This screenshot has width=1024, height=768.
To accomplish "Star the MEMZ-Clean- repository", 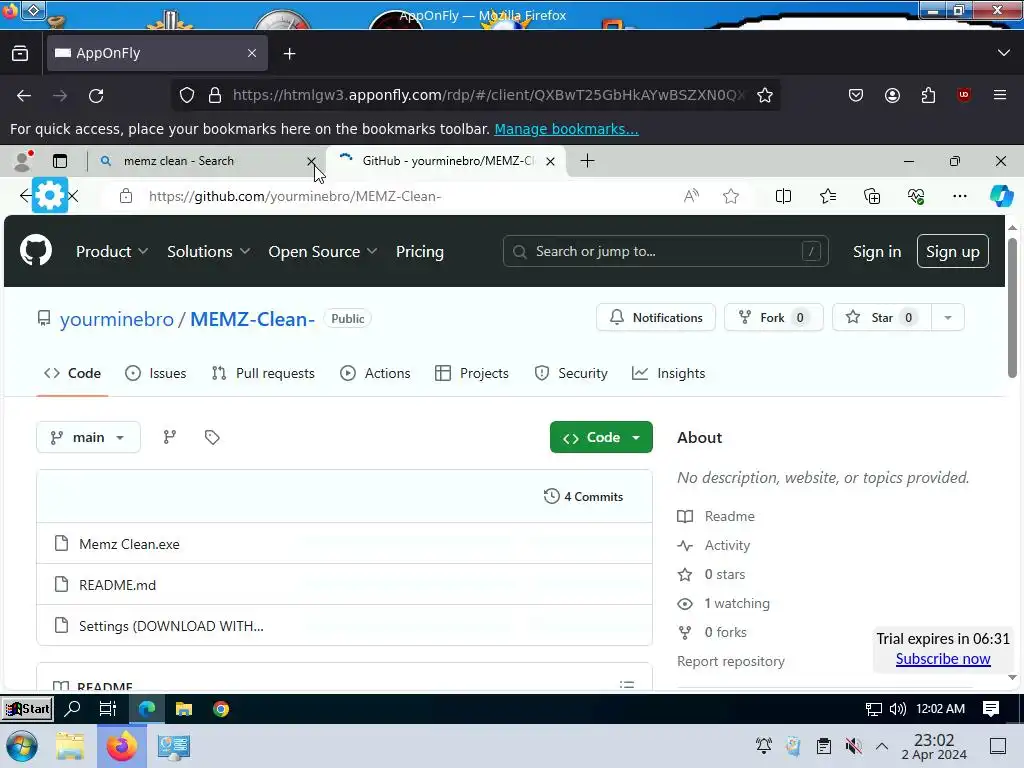I will point(882,317).
